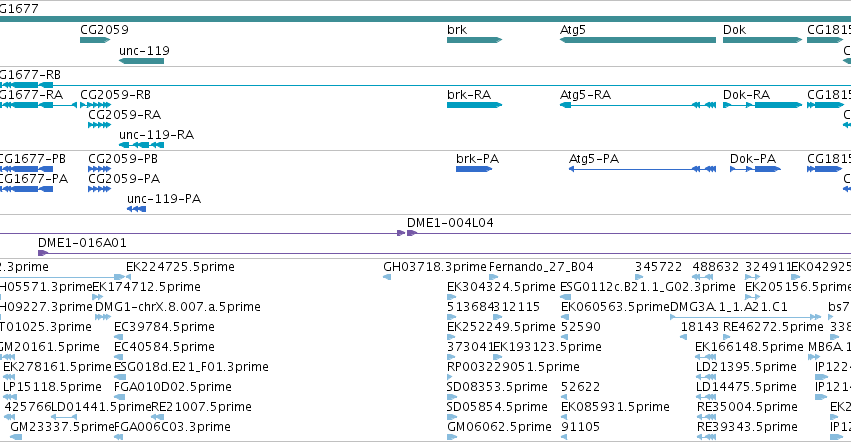Image resolution: width=851 pixels, height=442 pixels.
Task: Open the unc-119-RA transcript label
Action: (x=156, y=135)
